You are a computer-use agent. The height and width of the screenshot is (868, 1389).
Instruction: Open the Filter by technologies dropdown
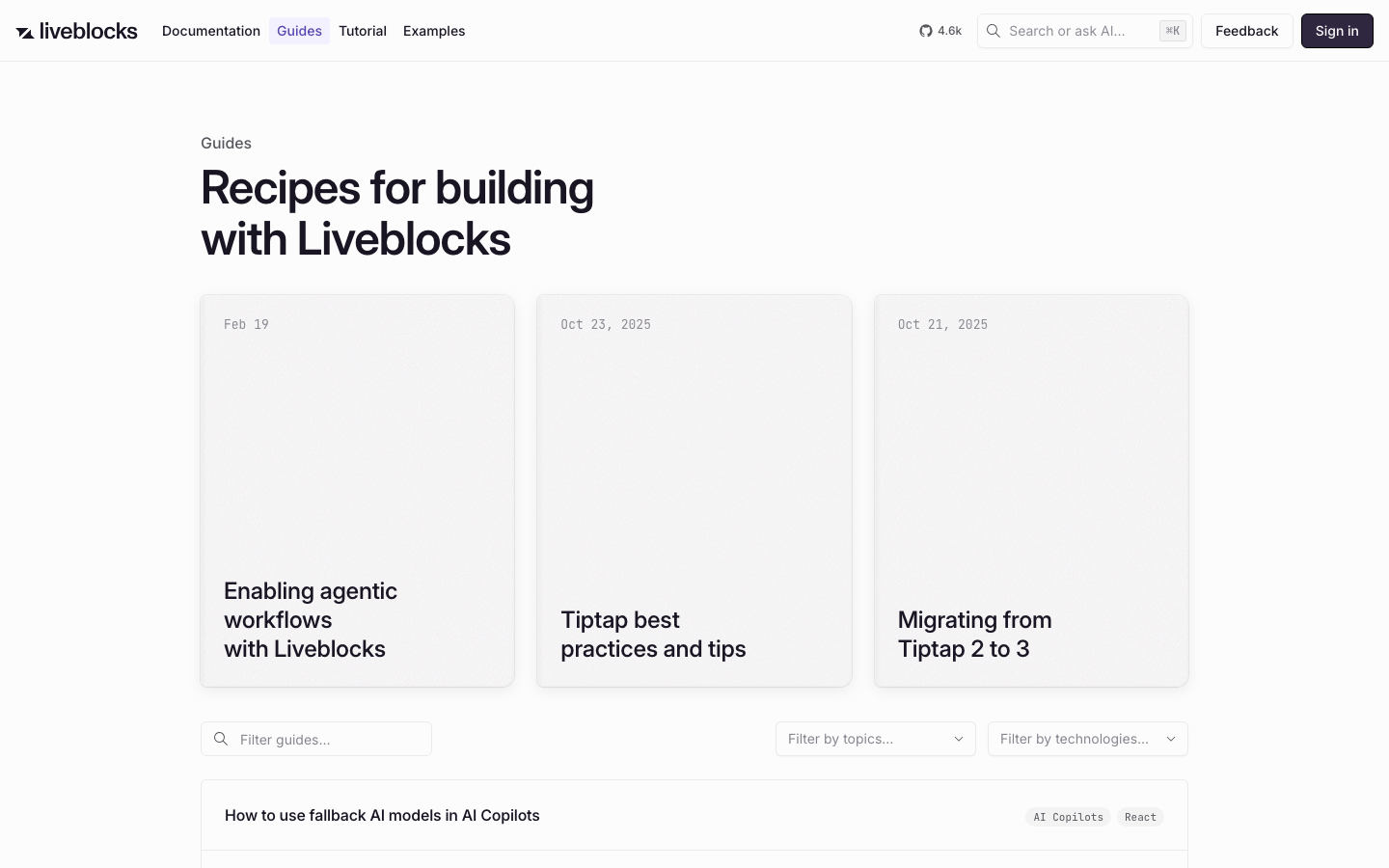click(1088, 739)
